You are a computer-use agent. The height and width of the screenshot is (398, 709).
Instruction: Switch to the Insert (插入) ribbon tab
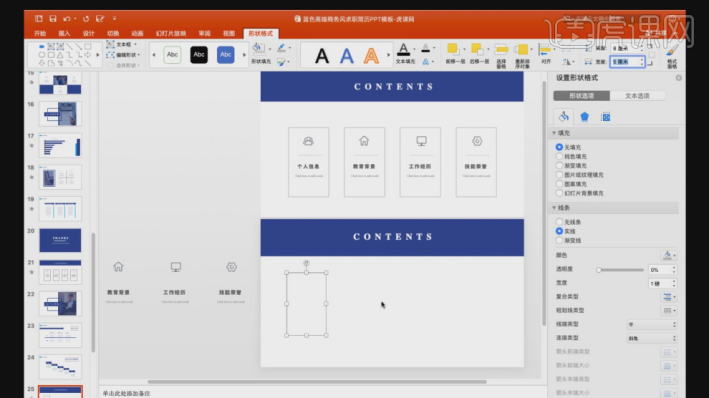pyautogui.click(x=64, y=33)
